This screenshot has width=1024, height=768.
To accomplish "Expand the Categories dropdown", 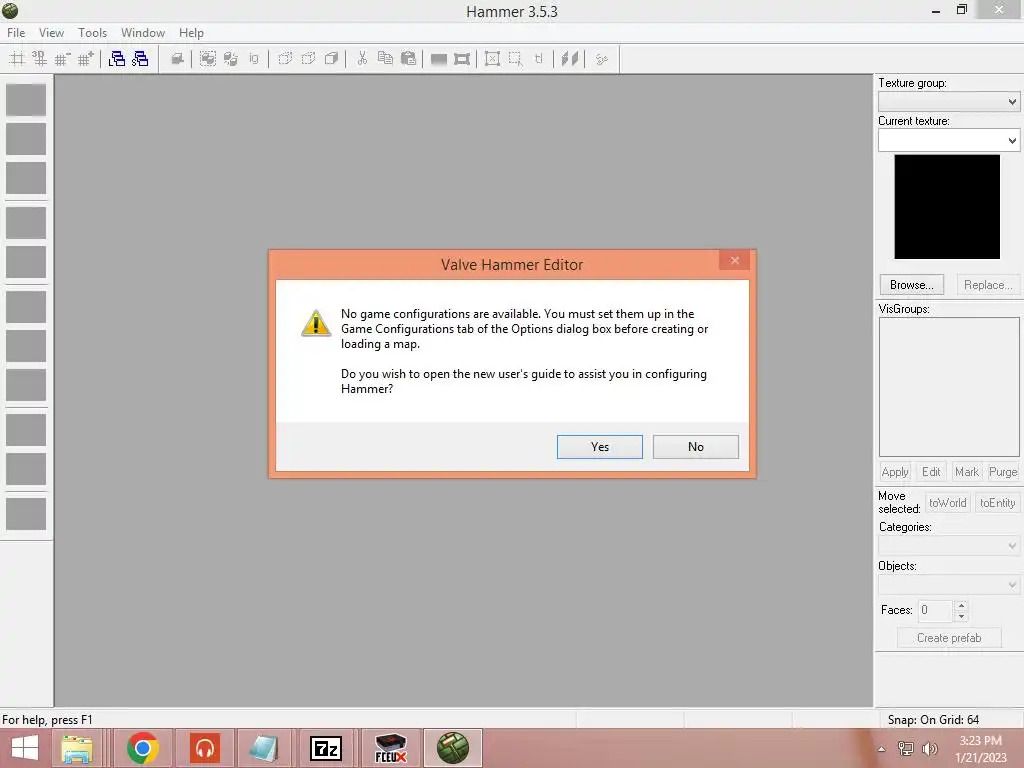I will (1012, 546).
